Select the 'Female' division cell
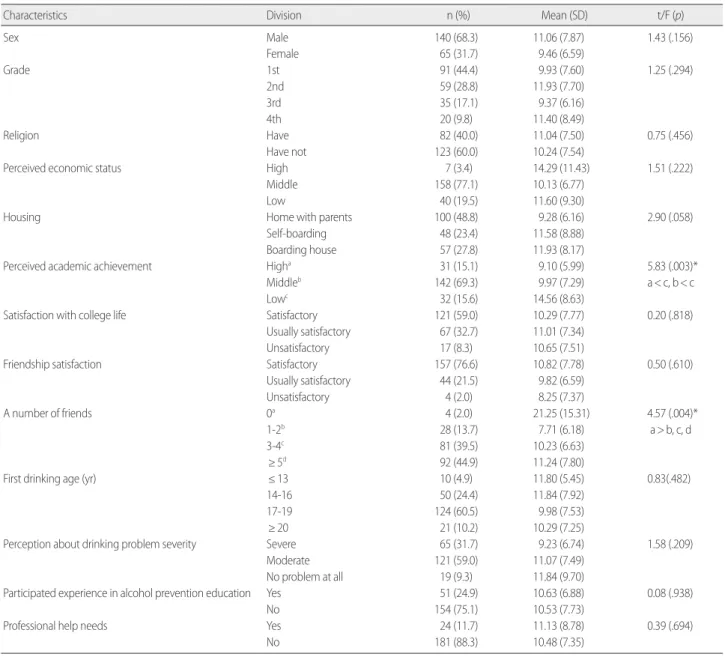 click(282, 54)
